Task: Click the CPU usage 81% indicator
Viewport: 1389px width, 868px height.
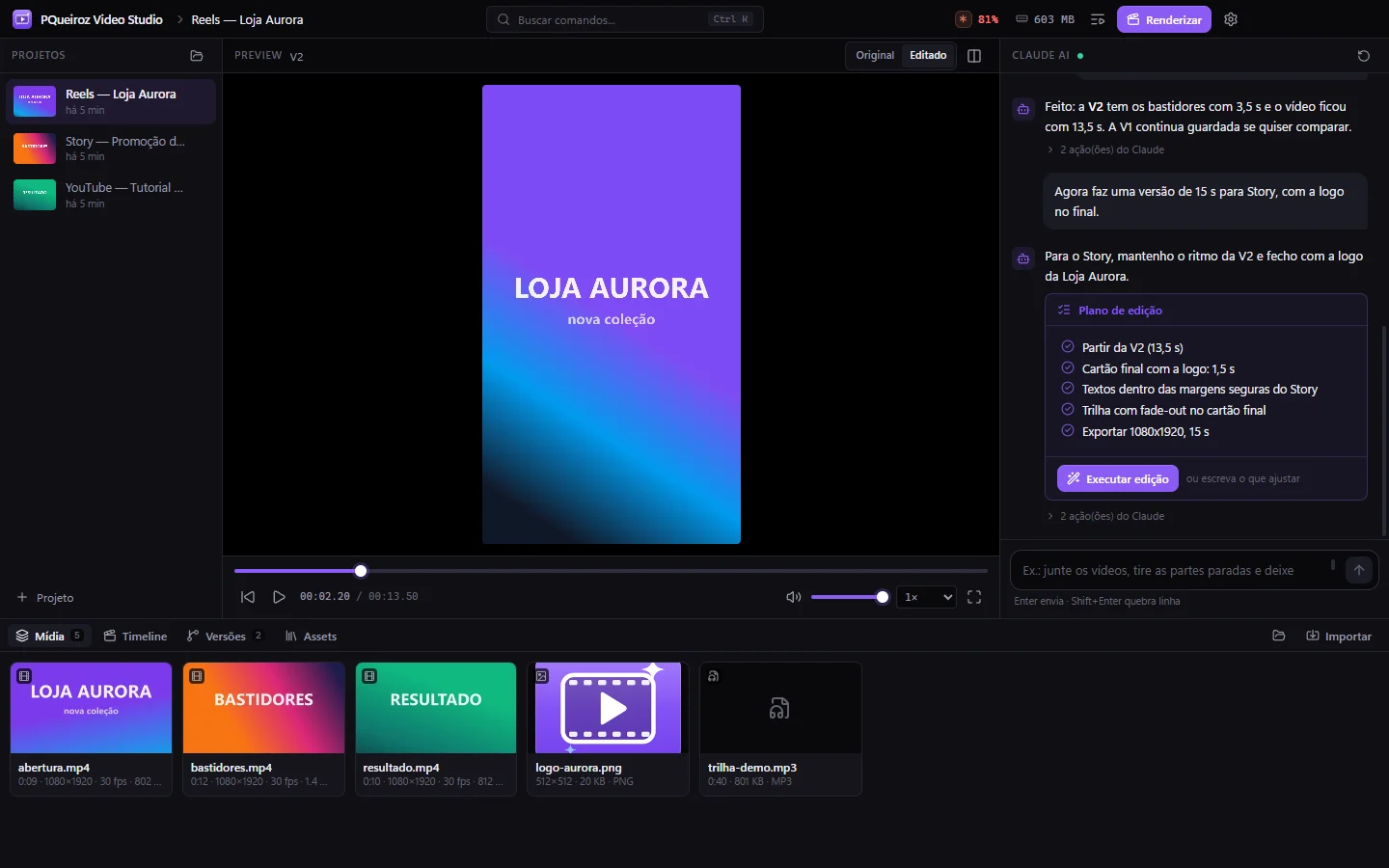Action: click(977, 19)
